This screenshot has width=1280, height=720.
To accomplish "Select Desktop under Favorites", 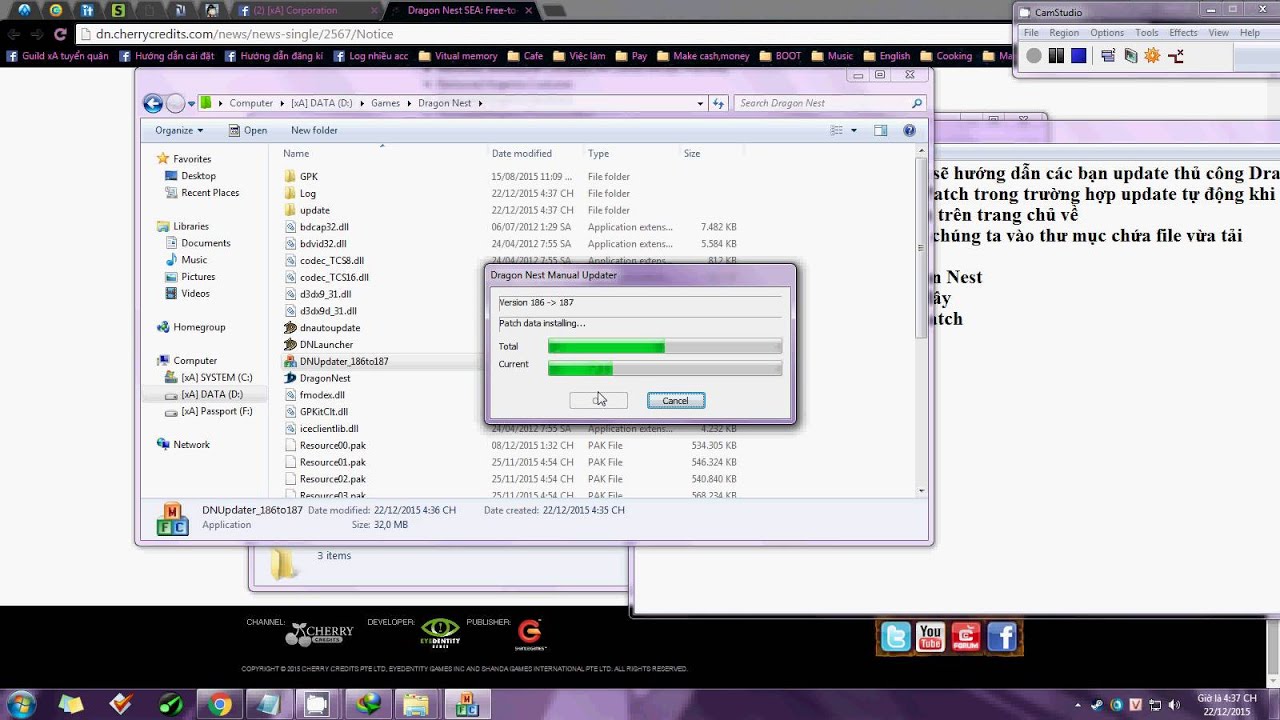I will point(198,176).
